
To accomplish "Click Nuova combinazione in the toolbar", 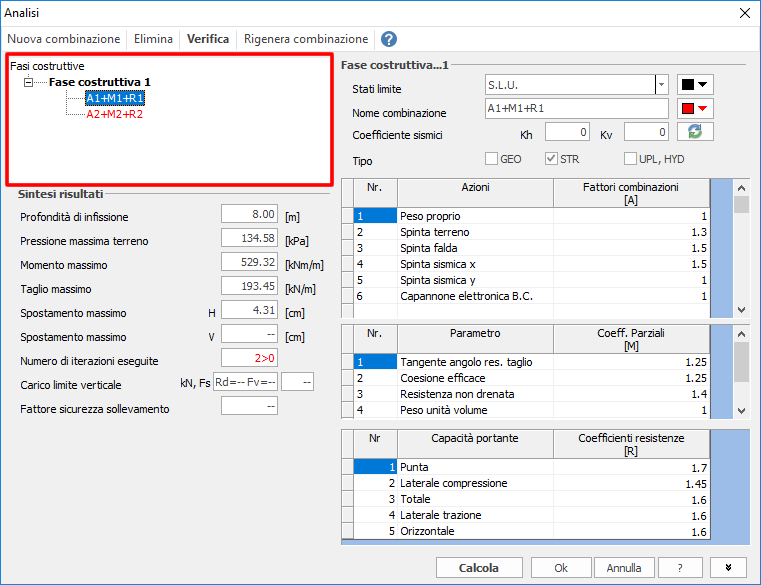I will click(x=64, y=39).
